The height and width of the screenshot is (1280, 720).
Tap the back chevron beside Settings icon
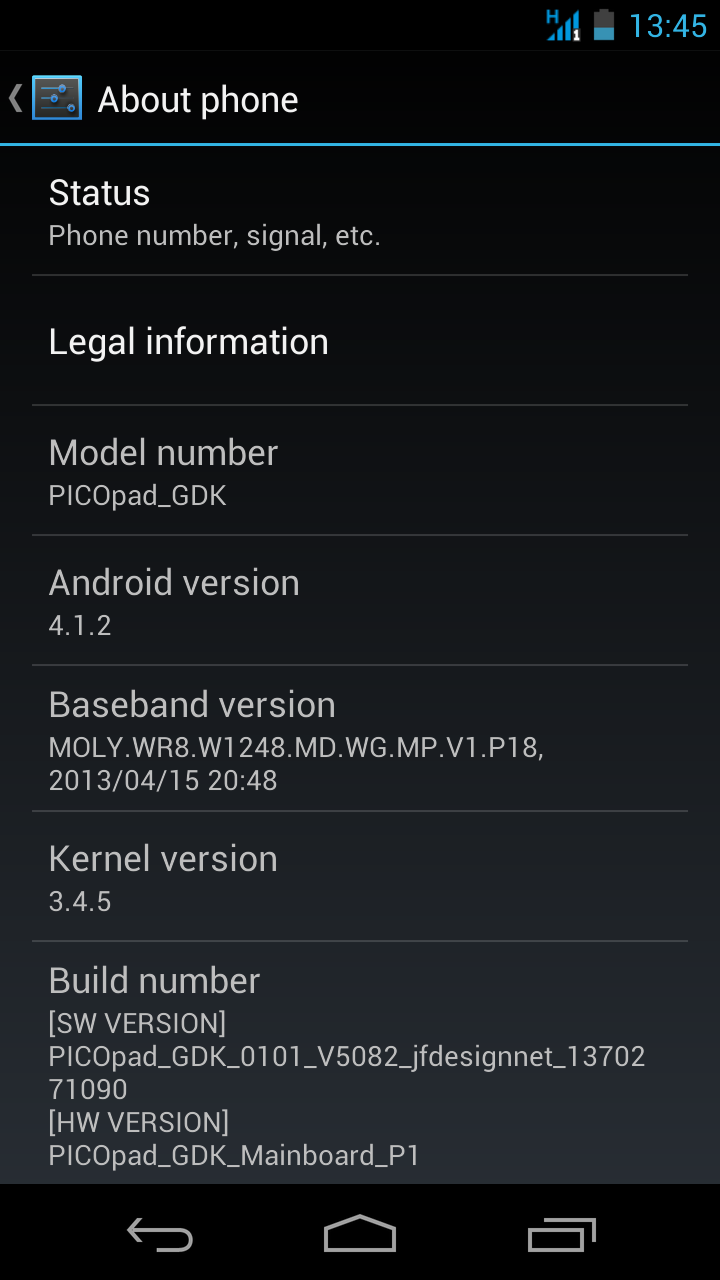click(16, 98)
